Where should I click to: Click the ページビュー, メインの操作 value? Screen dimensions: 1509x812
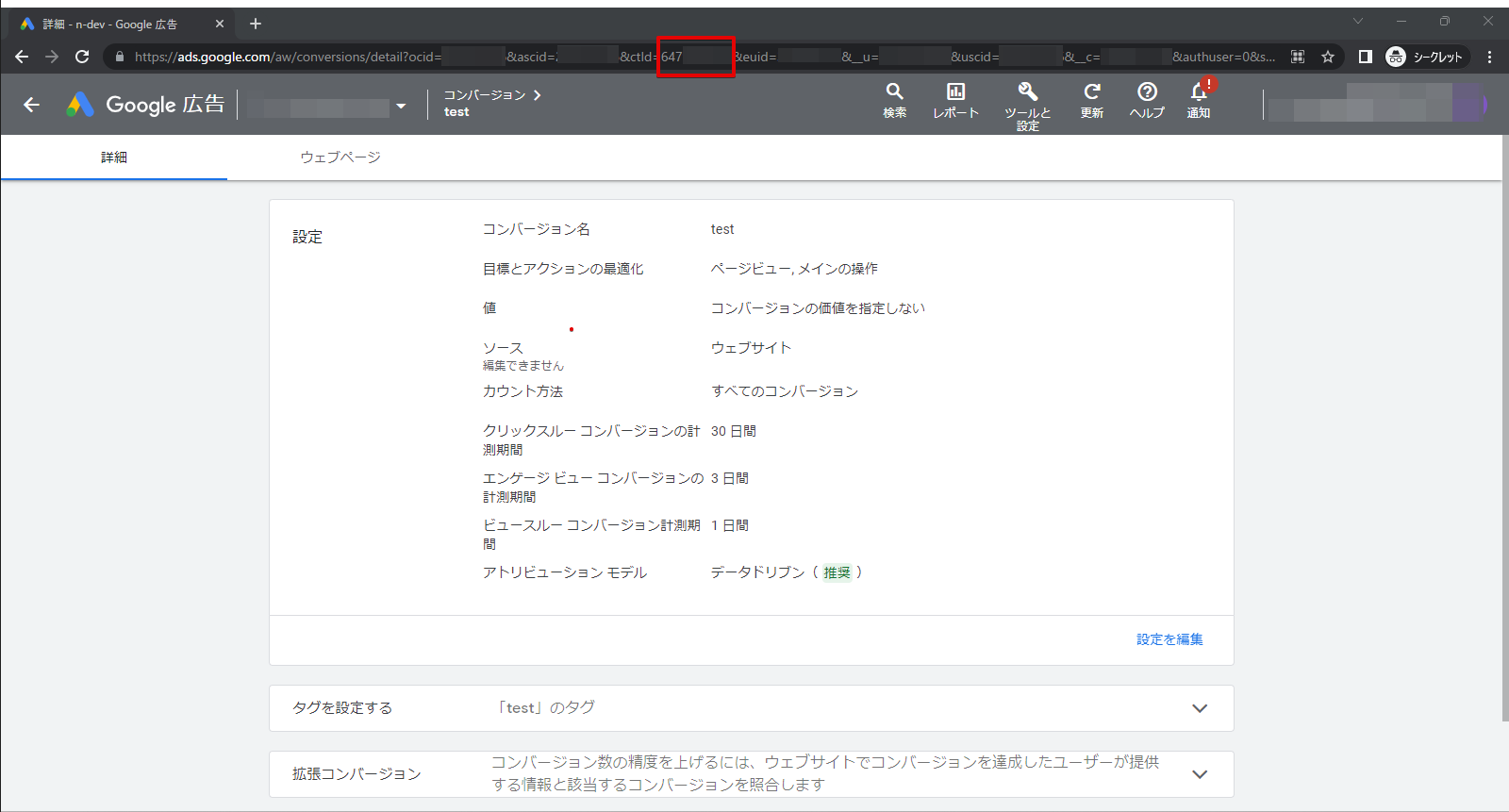794,269
